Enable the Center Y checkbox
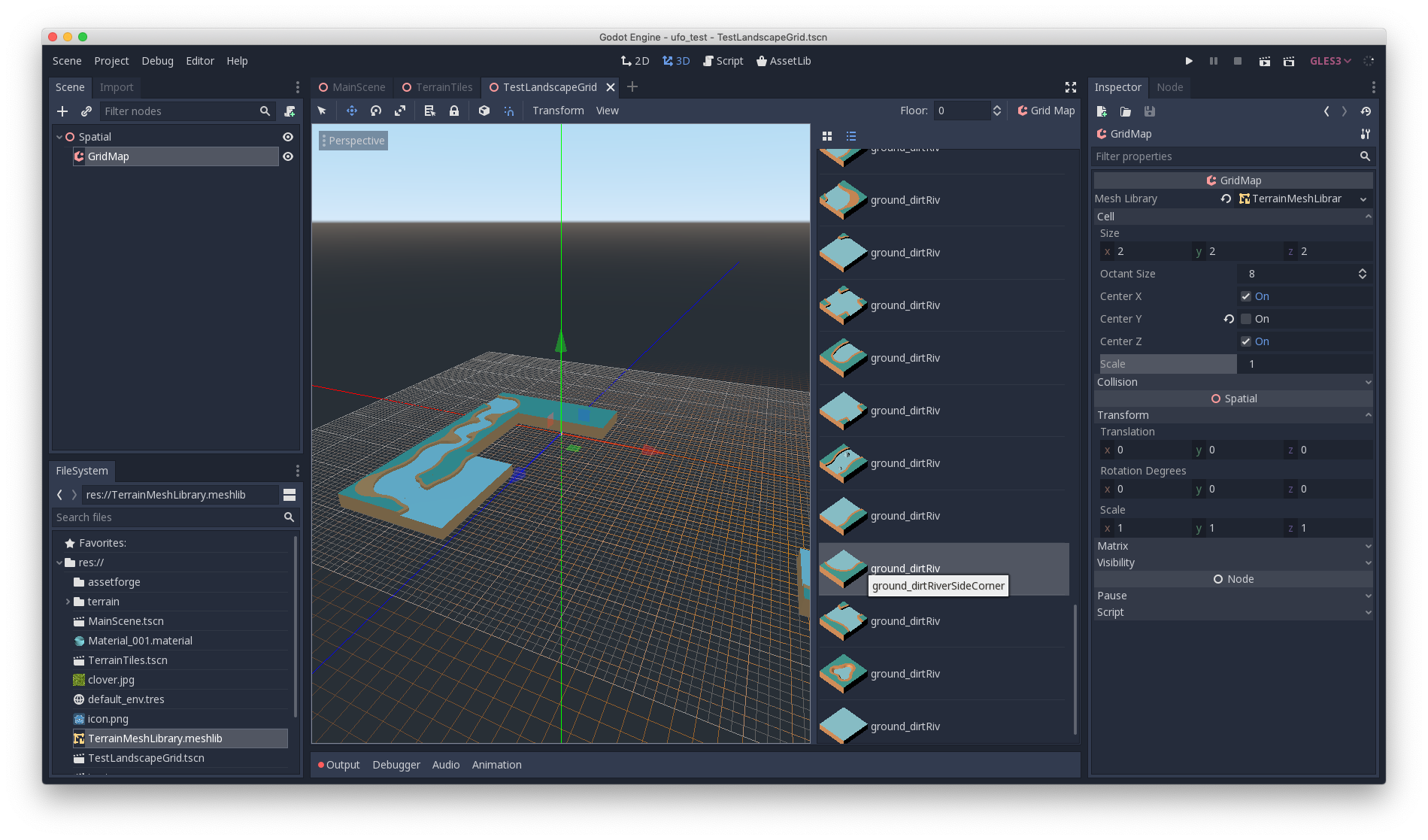 click(x=1246, y=319)
